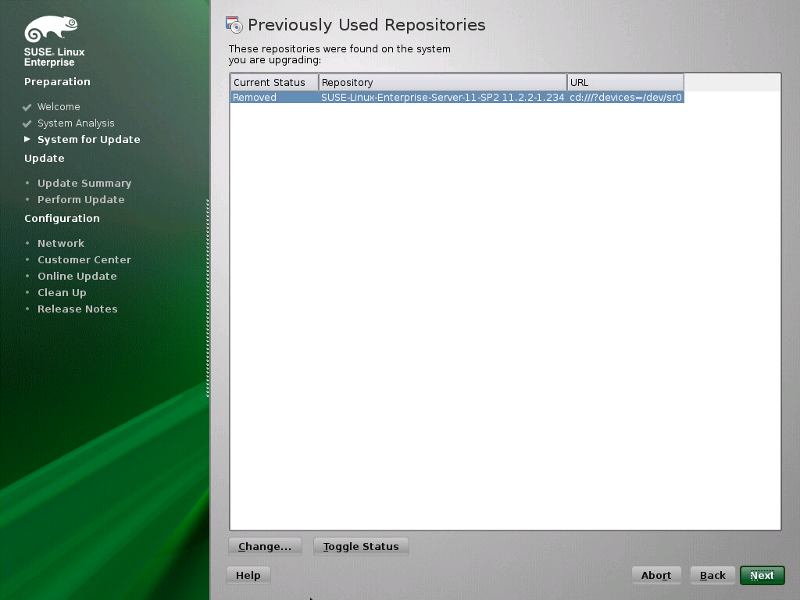
Task: Toggle Status of the selected repository
Action: 361,547
